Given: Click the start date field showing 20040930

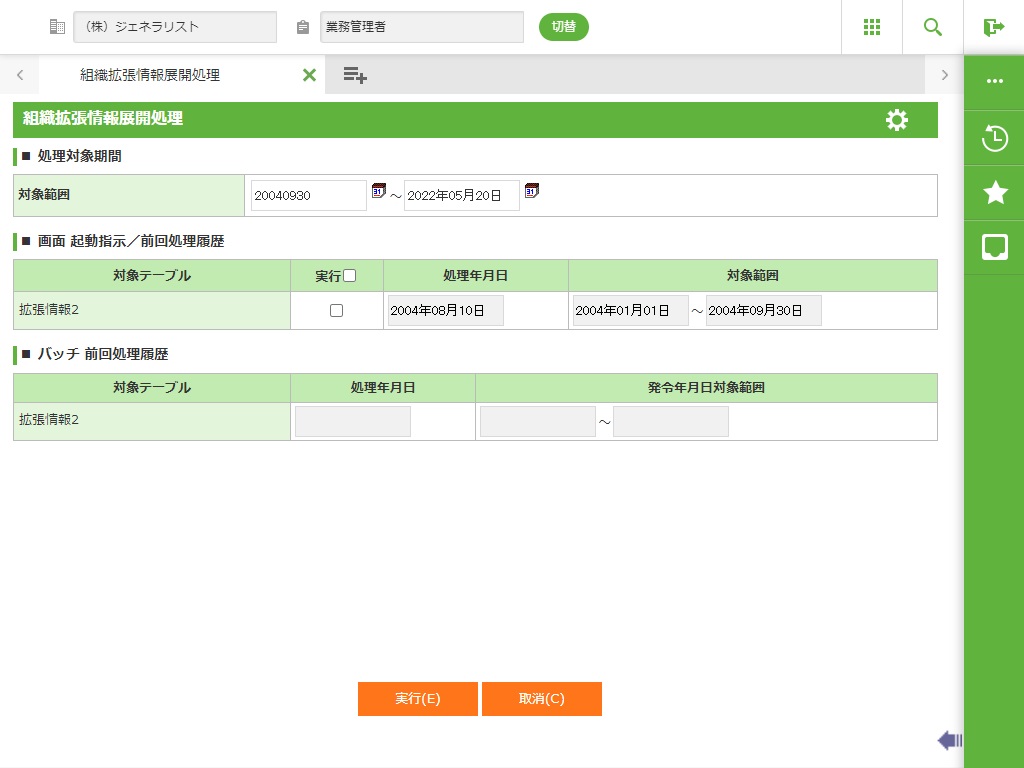Looking at the screenshot, I should tap(308, 196).
